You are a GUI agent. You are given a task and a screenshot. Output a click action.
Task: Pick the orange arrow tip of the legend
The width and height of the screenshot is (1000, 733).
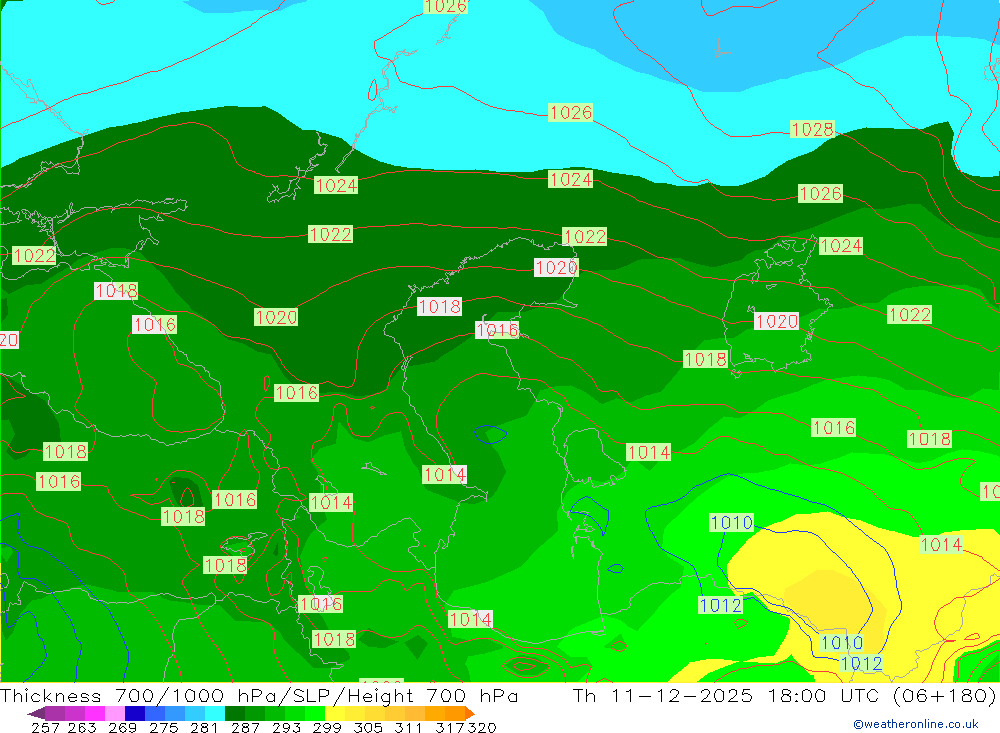point(470,713)
